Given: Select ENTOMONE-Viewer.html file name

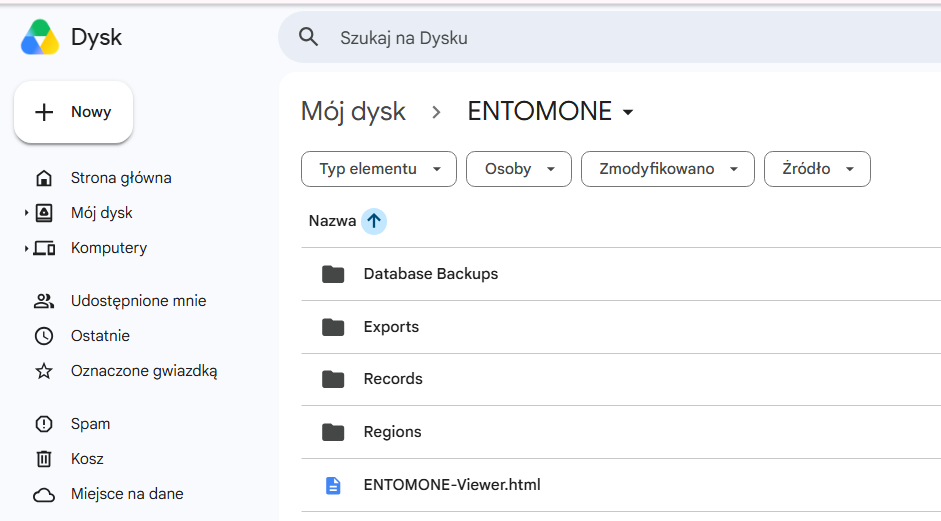Looking at the screenshot, I should 452,485.
